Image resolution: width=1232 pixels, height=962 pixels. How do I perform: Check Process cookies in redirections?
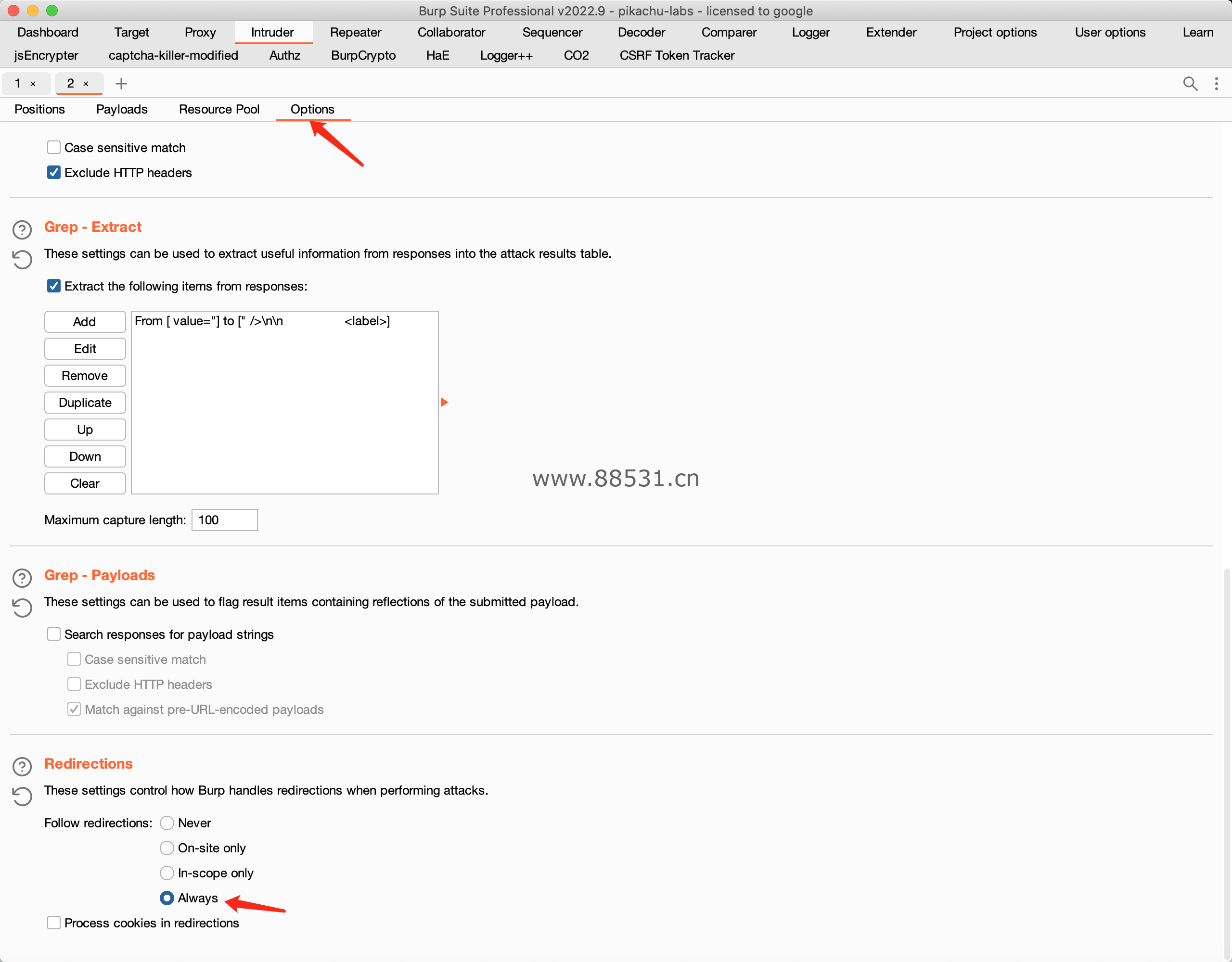pyautogui.click(x=53, y=923)
